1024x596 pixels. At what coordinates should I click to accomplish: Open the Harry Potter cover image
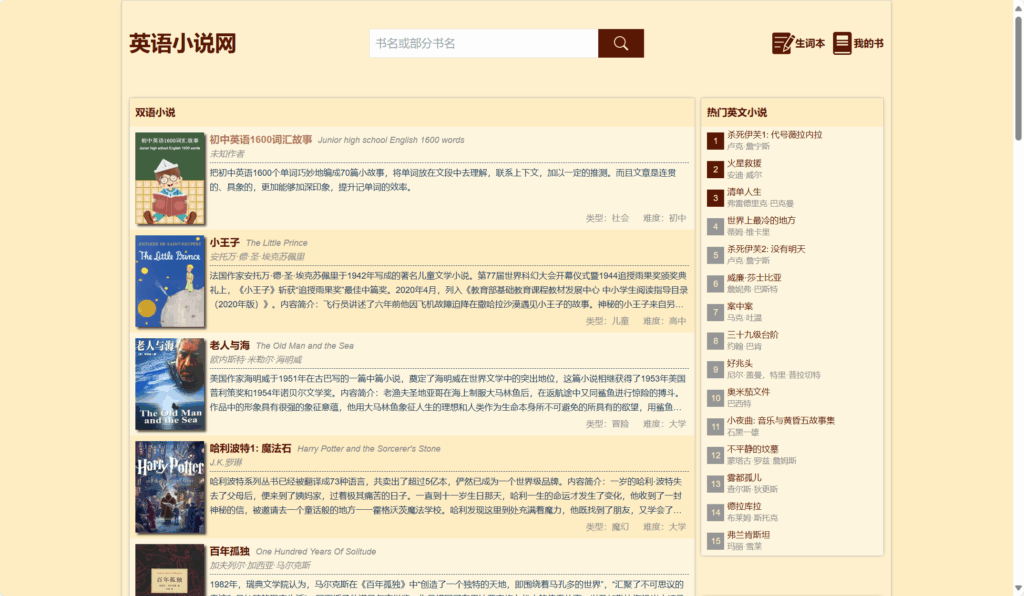[170, 487]
